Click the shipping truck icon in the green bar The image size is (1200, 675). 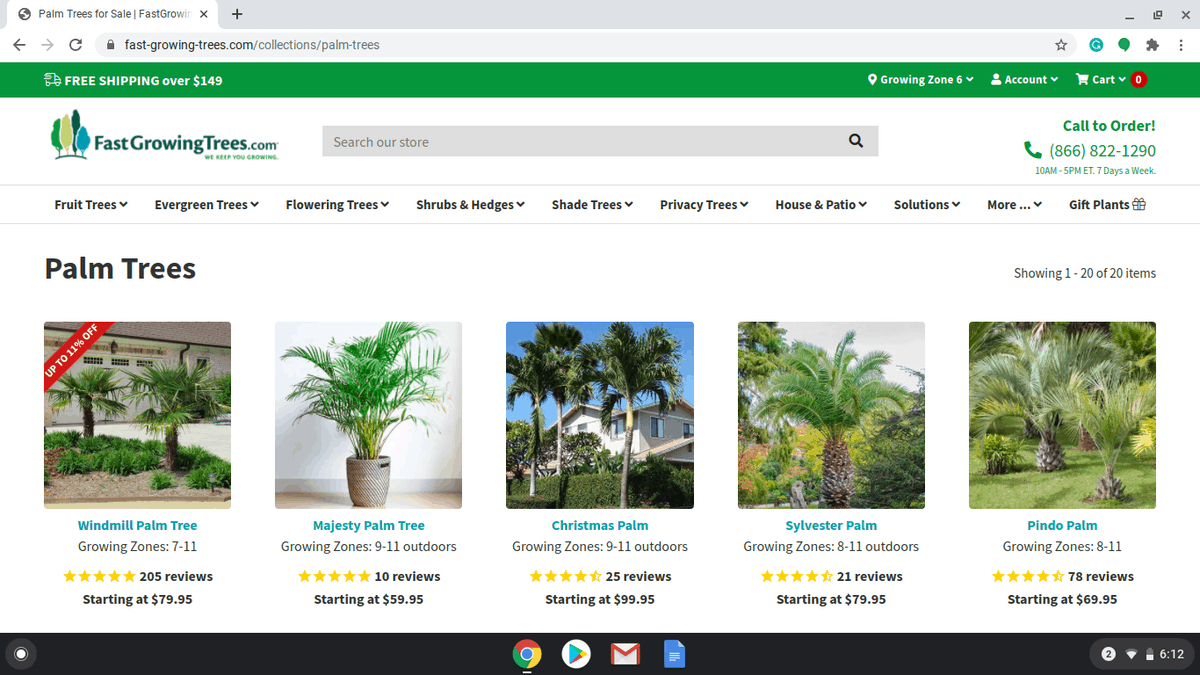pos(52,79)
